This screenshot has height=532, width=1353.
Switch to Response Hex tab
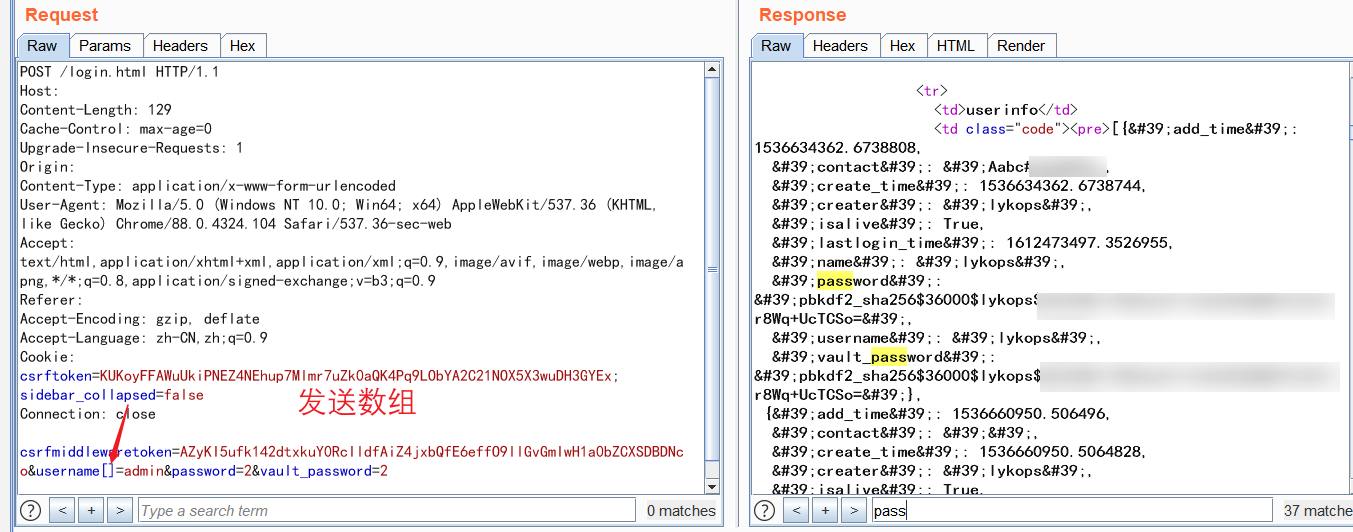click(x=902, y=46)
